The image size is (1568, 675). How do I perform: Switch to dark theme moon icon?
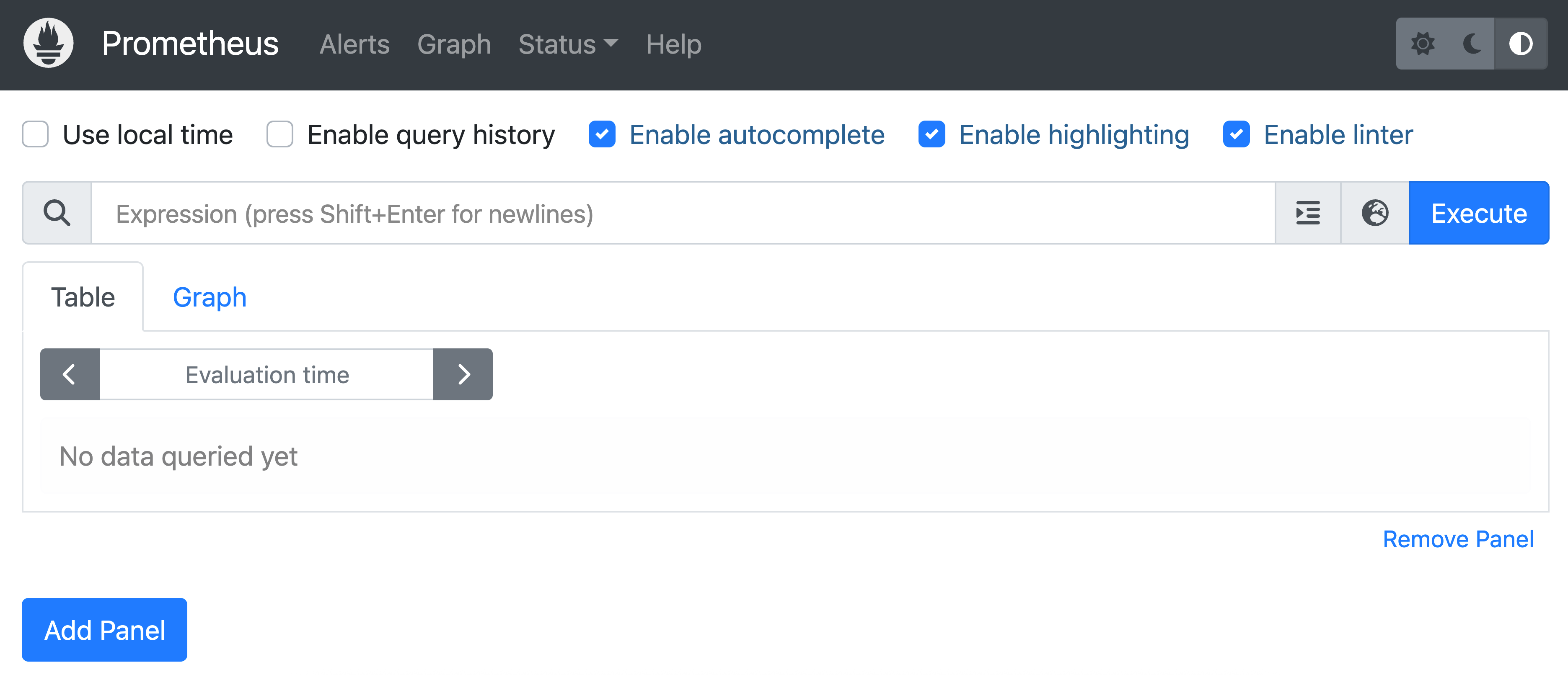pos(1472,44)
